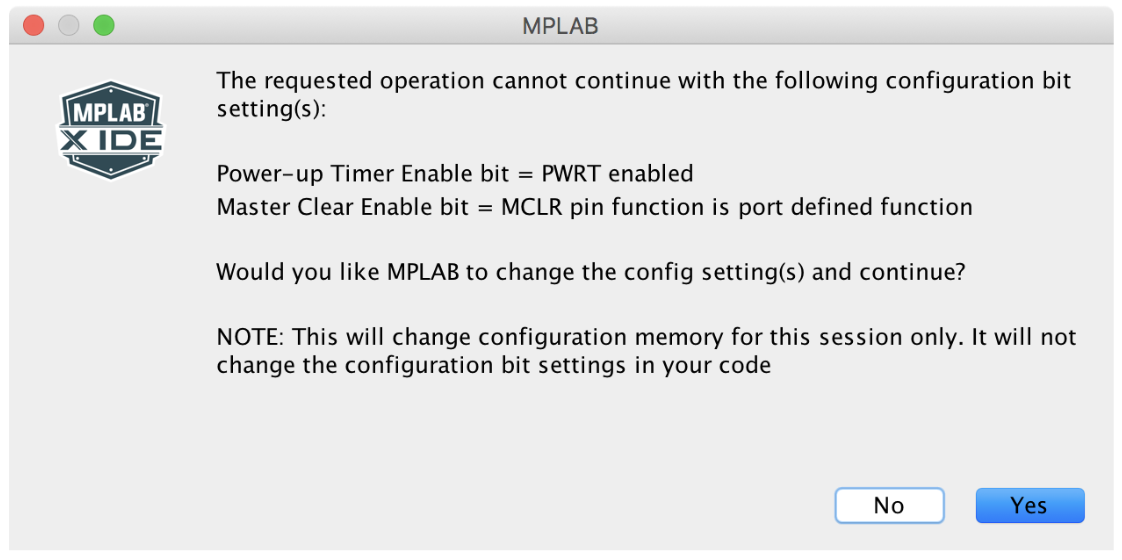Click the green zoom window button
Viewport: 1122px width, 560px height.
pos(104,26)
